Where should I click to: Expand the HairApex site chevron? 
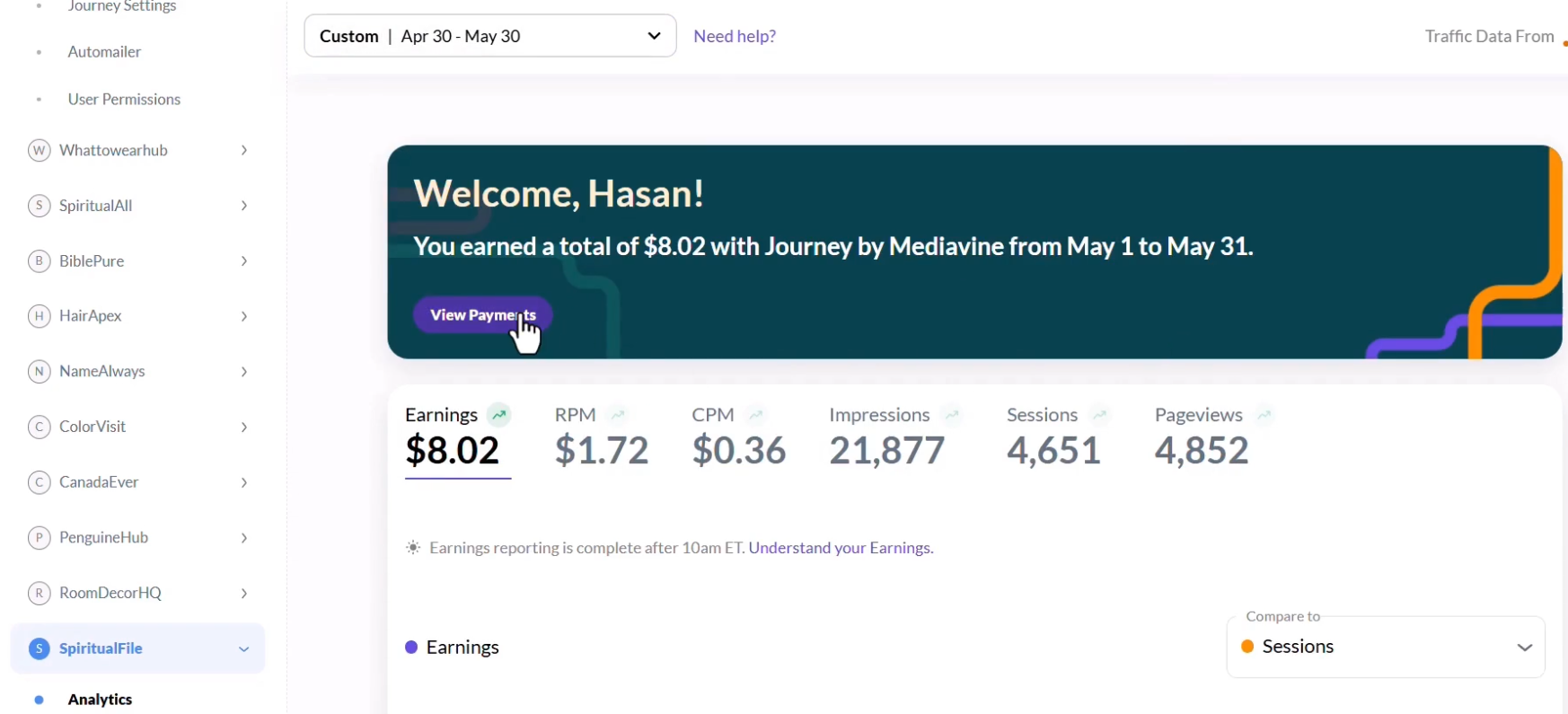pyautogui.click(x=243, y=316)
